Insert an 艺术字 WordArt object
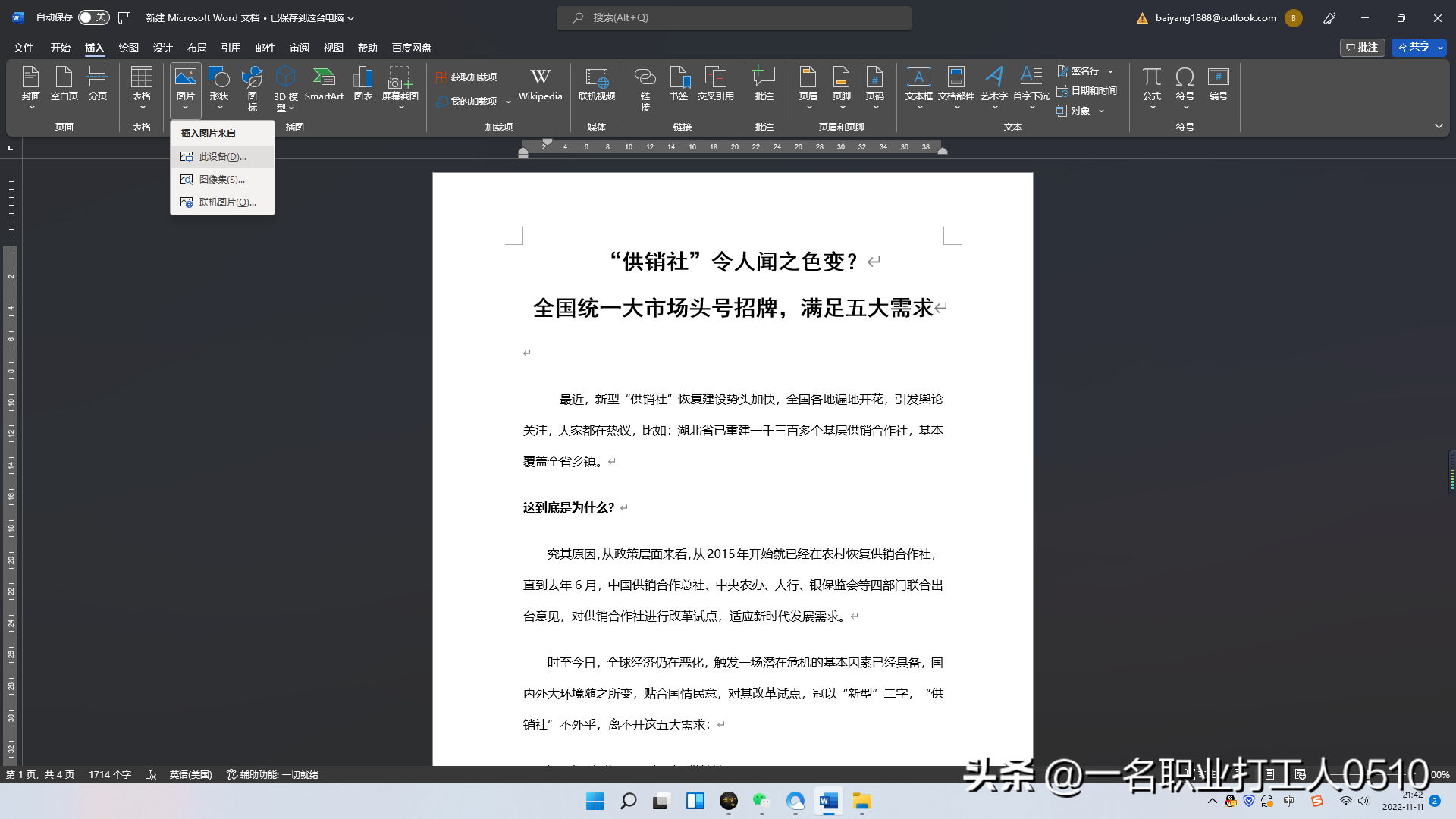Image resolution: width=1456 pixels, height=819 pixels. pos(993,83)
